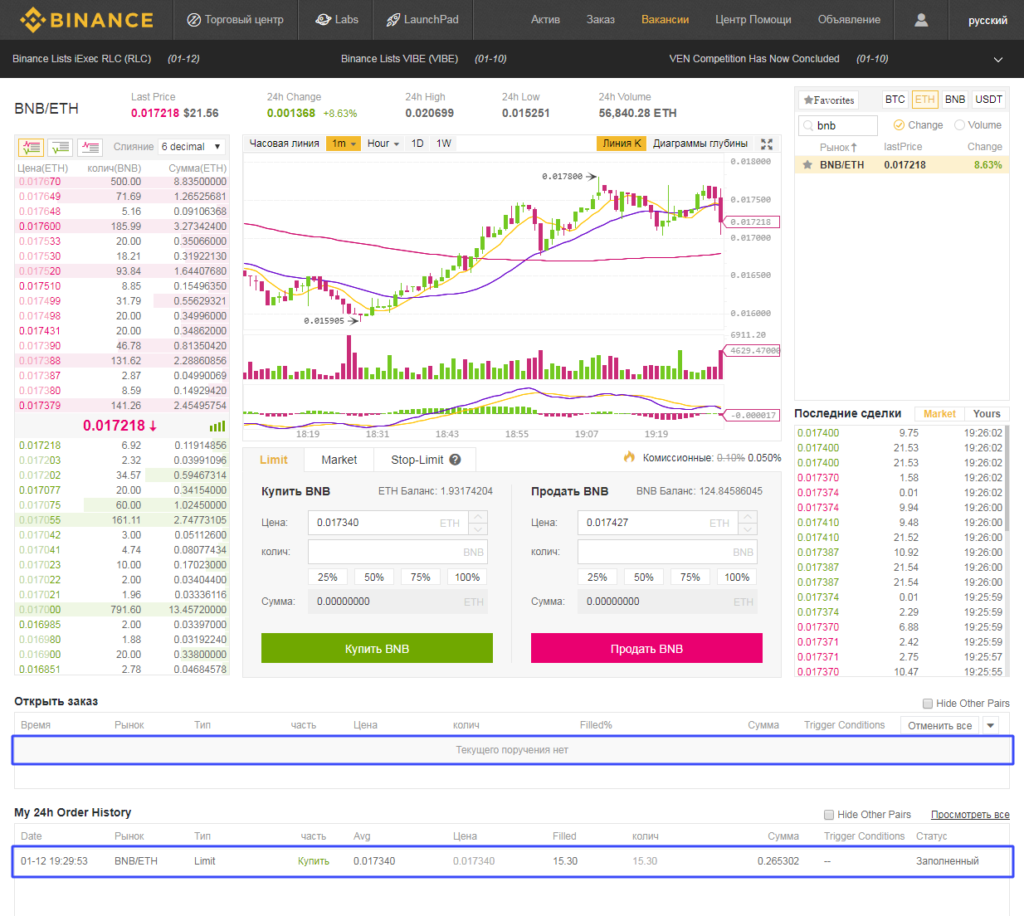Click Купить BNB button

[377, 648]
